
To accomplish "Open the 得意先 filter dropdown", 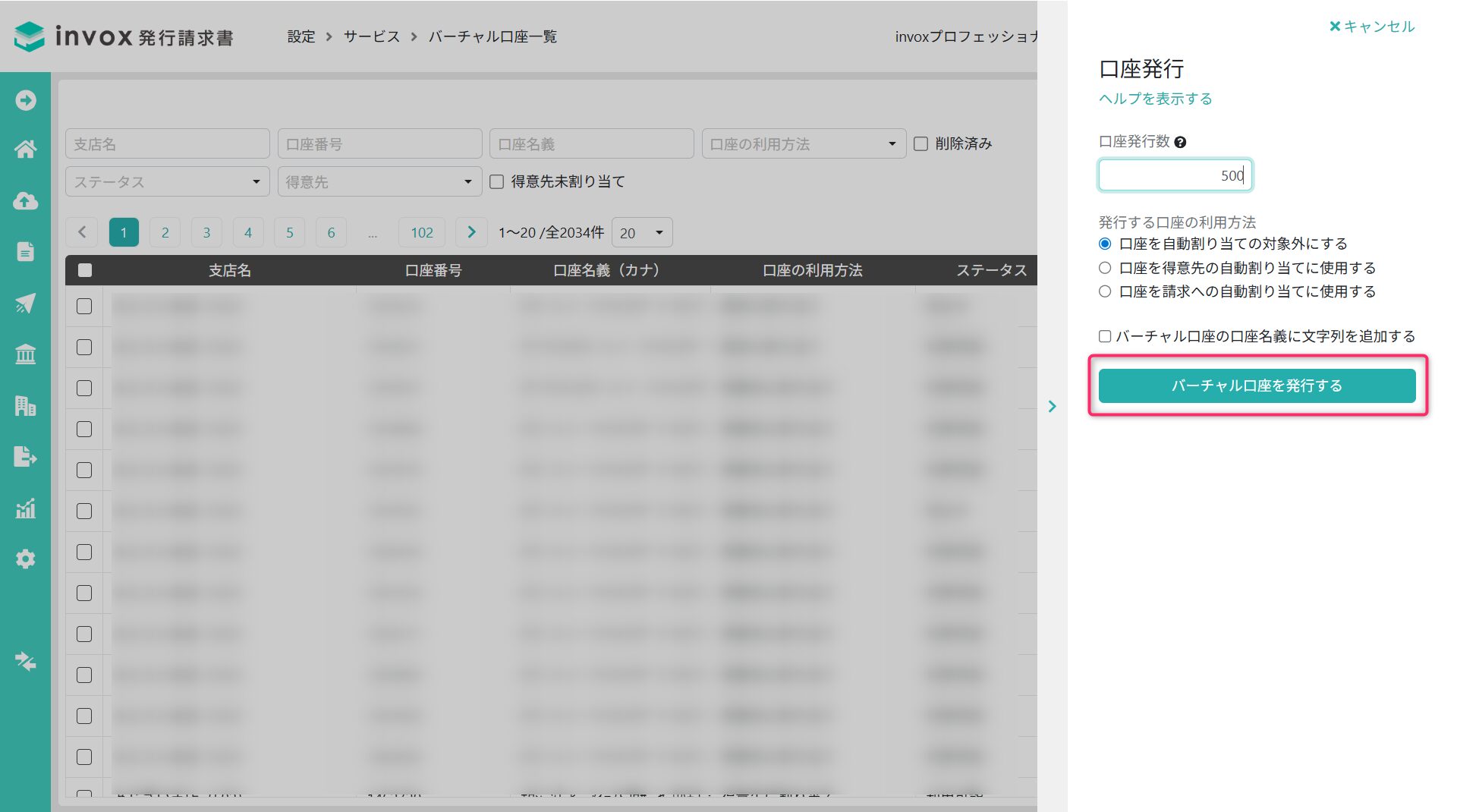I will (x=379, y=182).
